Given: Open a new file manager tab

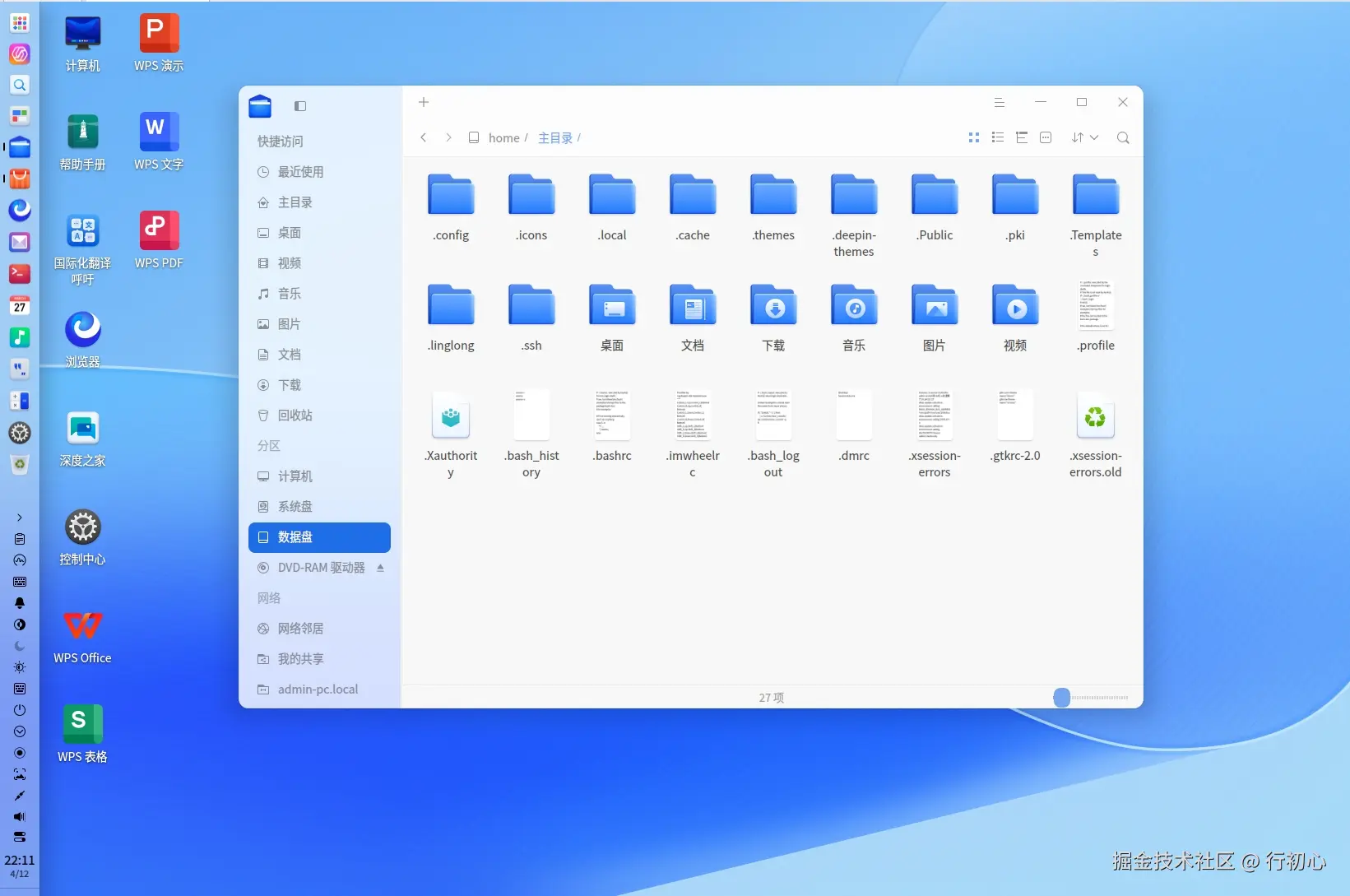Looking at the screenshot, I should point(423,102).
